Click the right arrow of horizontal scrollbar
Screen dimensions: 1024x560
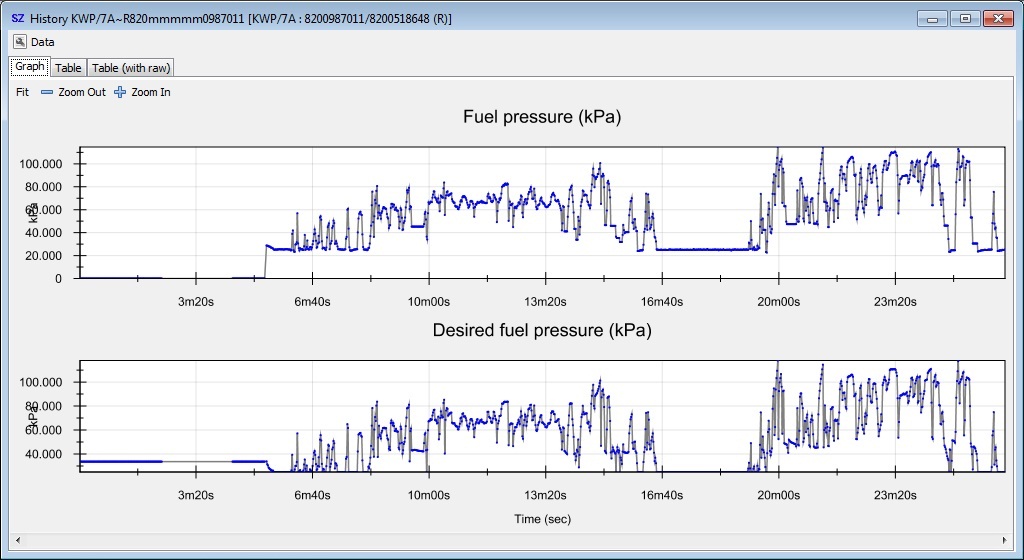1004,540
